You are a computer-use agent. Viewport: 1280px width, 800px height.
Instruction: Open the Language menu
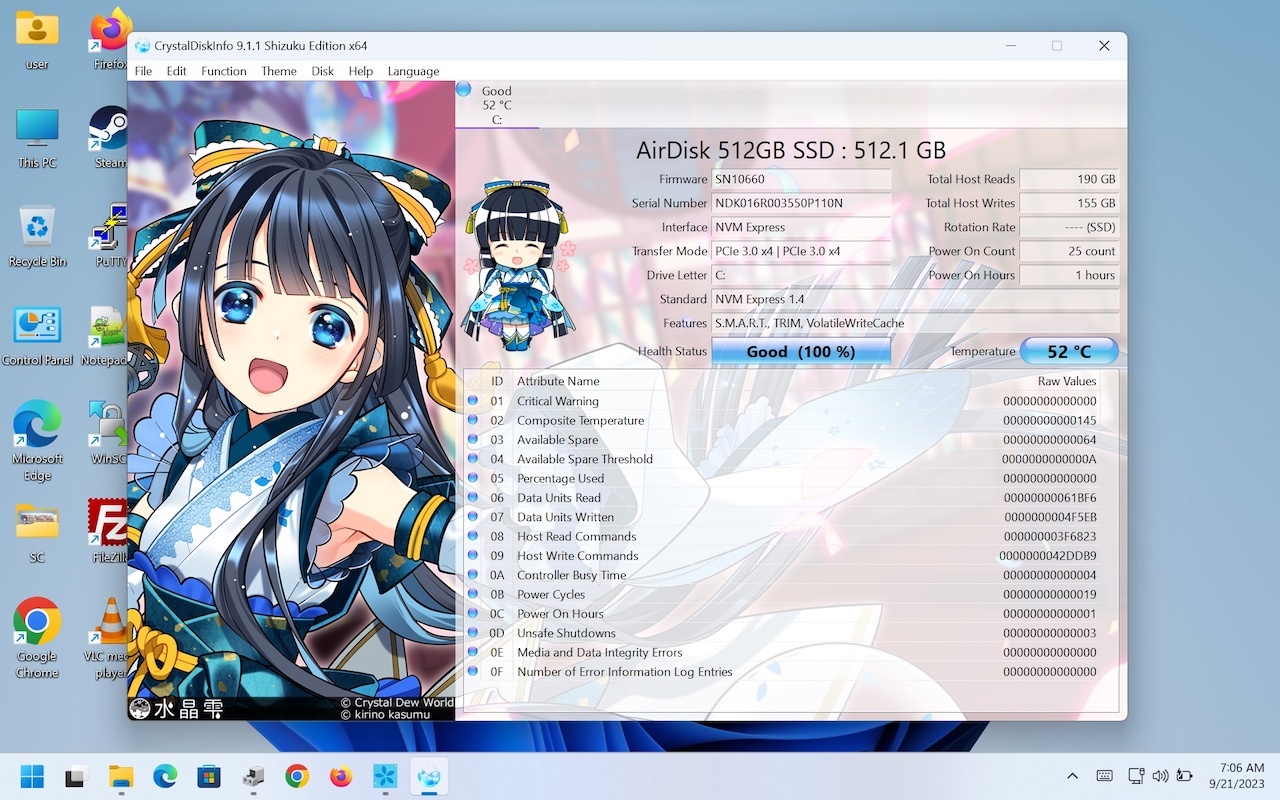coord(413,71)
